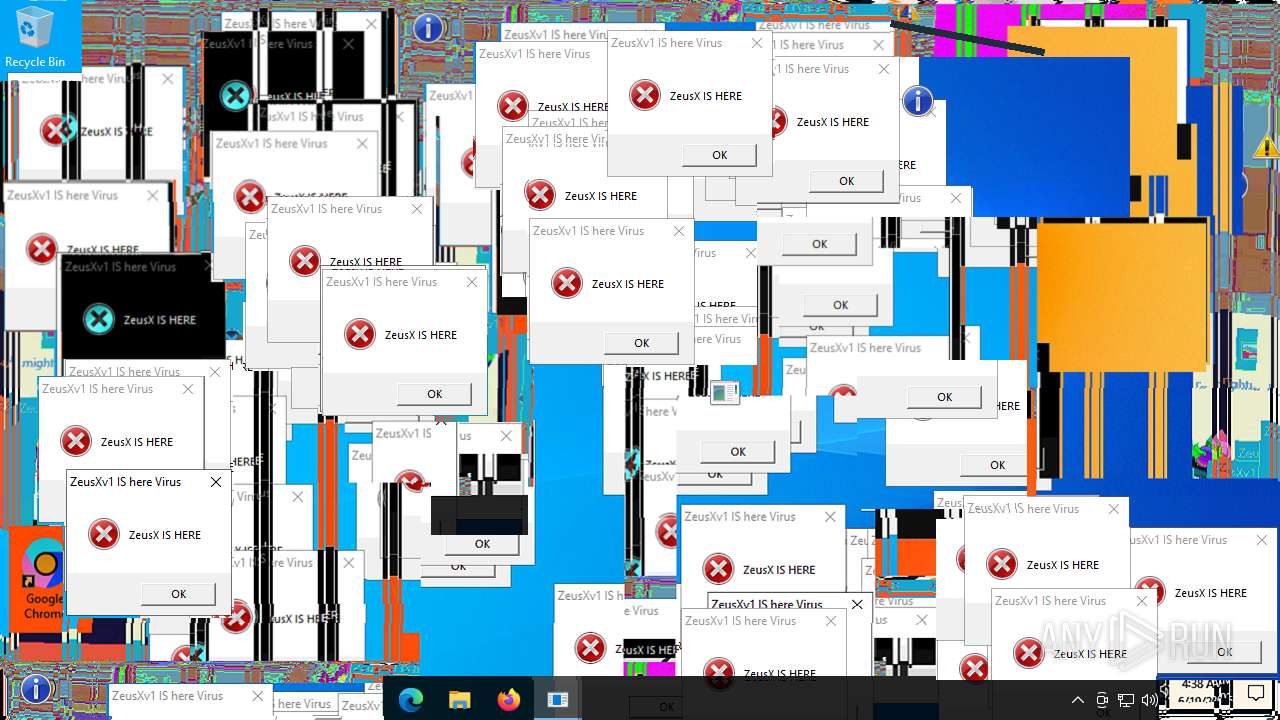Open the volume control tray icon
The image size is (1280, 720).
pyautogui.click(x=1150, y=700)
